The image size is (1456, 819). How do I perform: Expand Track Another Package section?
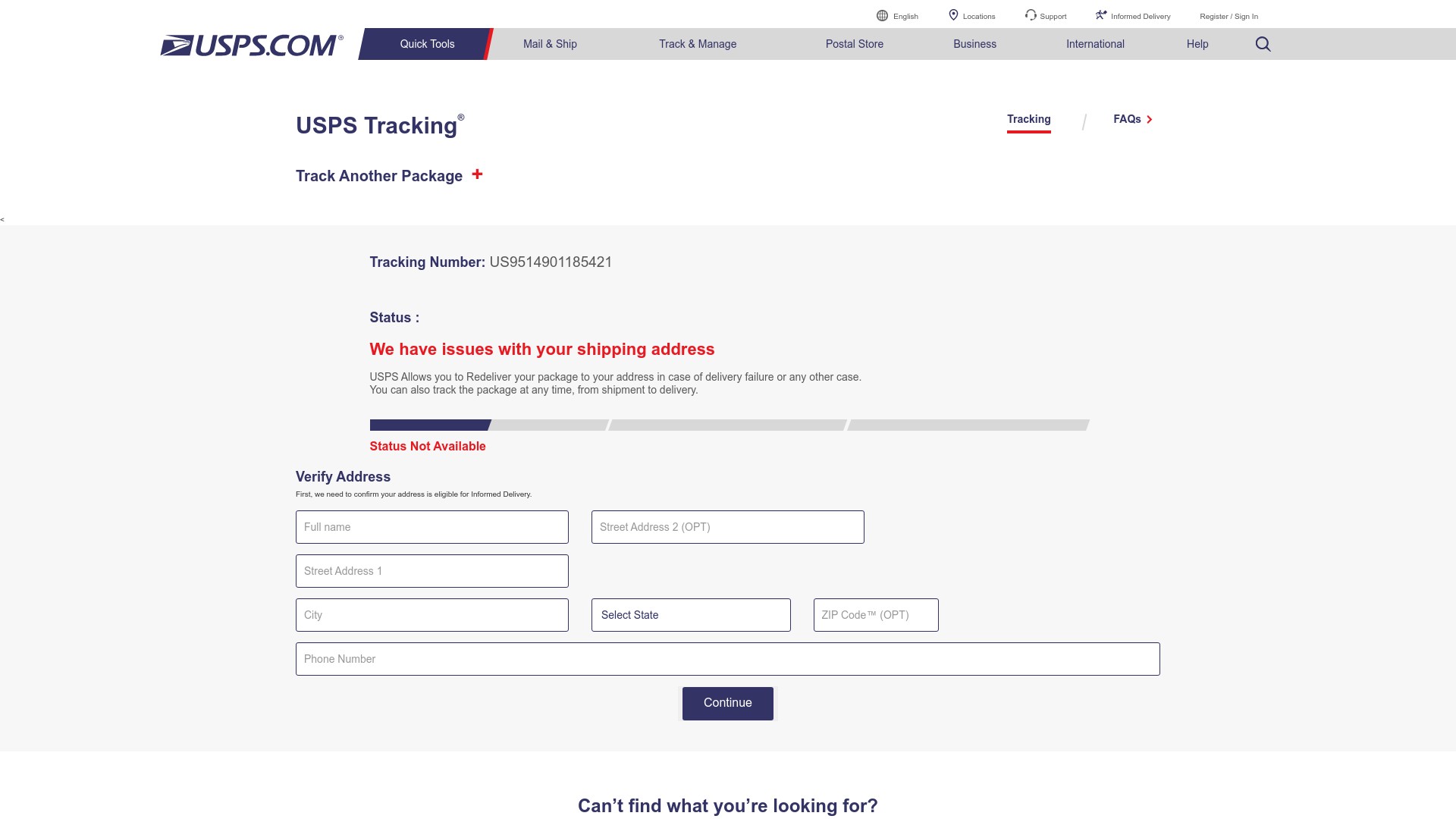477,174
